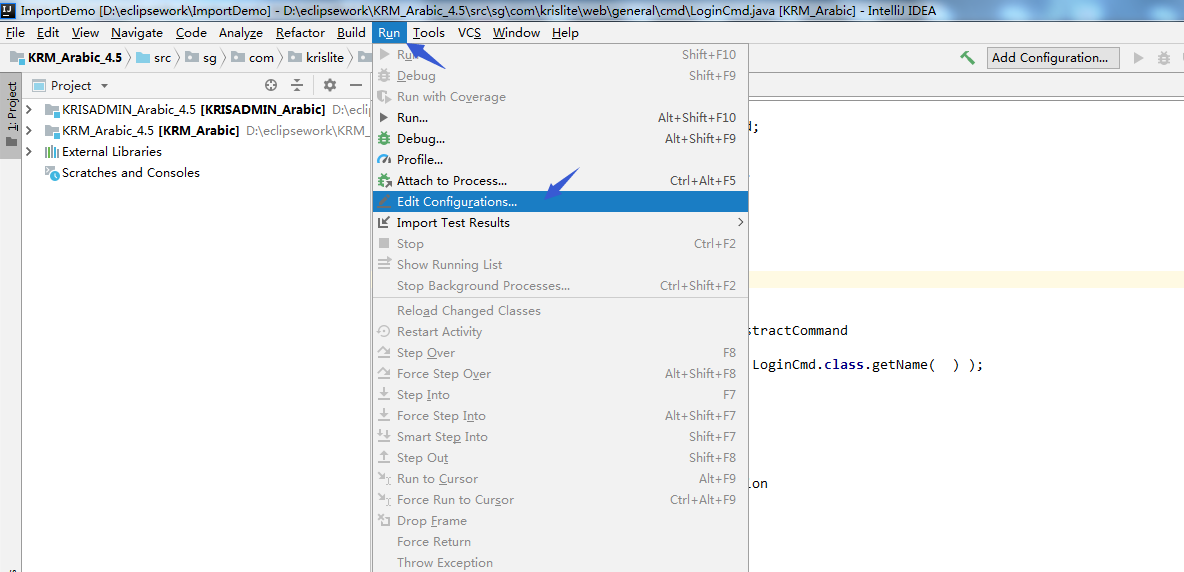Open the VCS menu
The height and width of the screenshot is (572, 1184).
click(469, 32)
